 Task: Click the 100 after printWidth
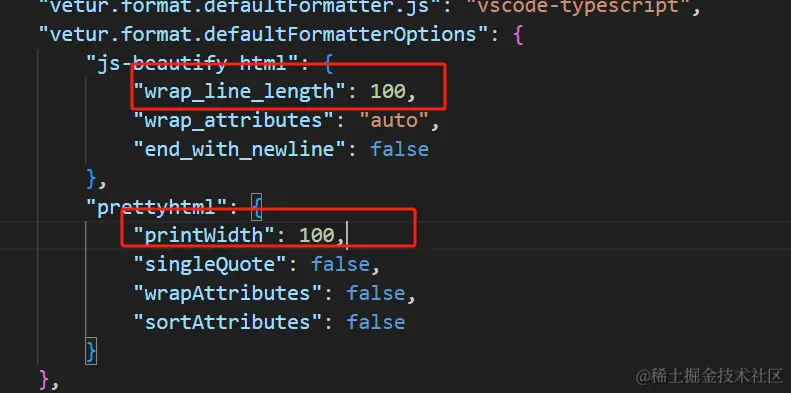[x=317, y=236]
